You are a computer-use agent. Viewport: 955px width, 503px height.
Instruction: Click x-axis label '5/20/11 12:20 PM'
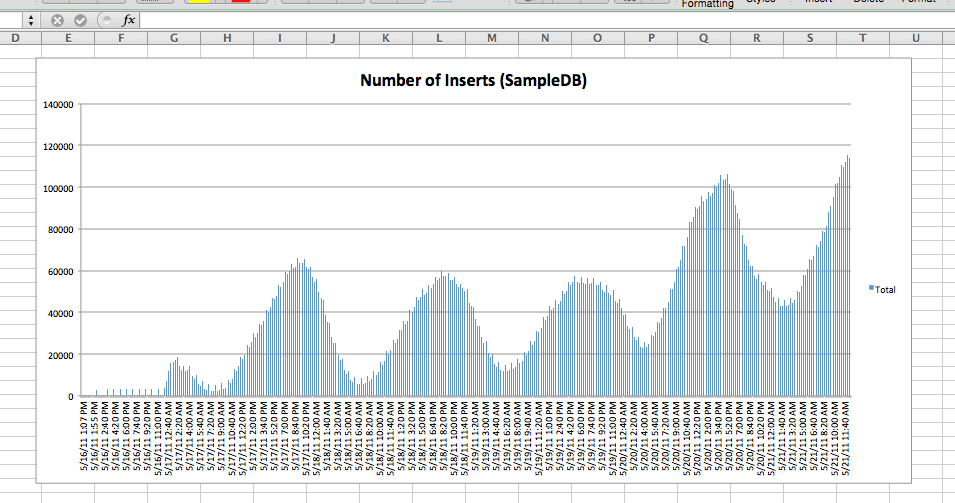click(x=697, y=438)
